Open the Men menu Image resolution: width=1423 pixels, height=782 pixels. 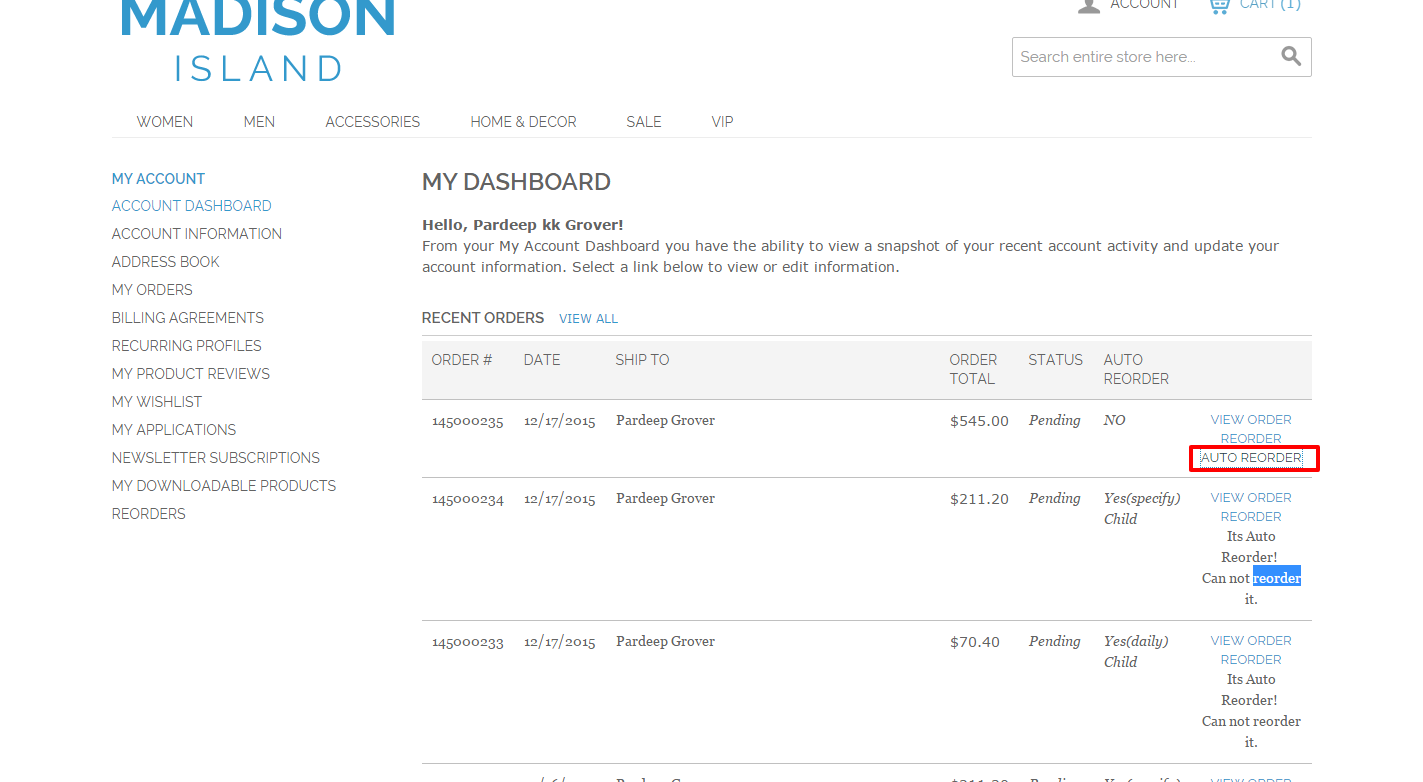pyautogui.click(x=259, y=122)
